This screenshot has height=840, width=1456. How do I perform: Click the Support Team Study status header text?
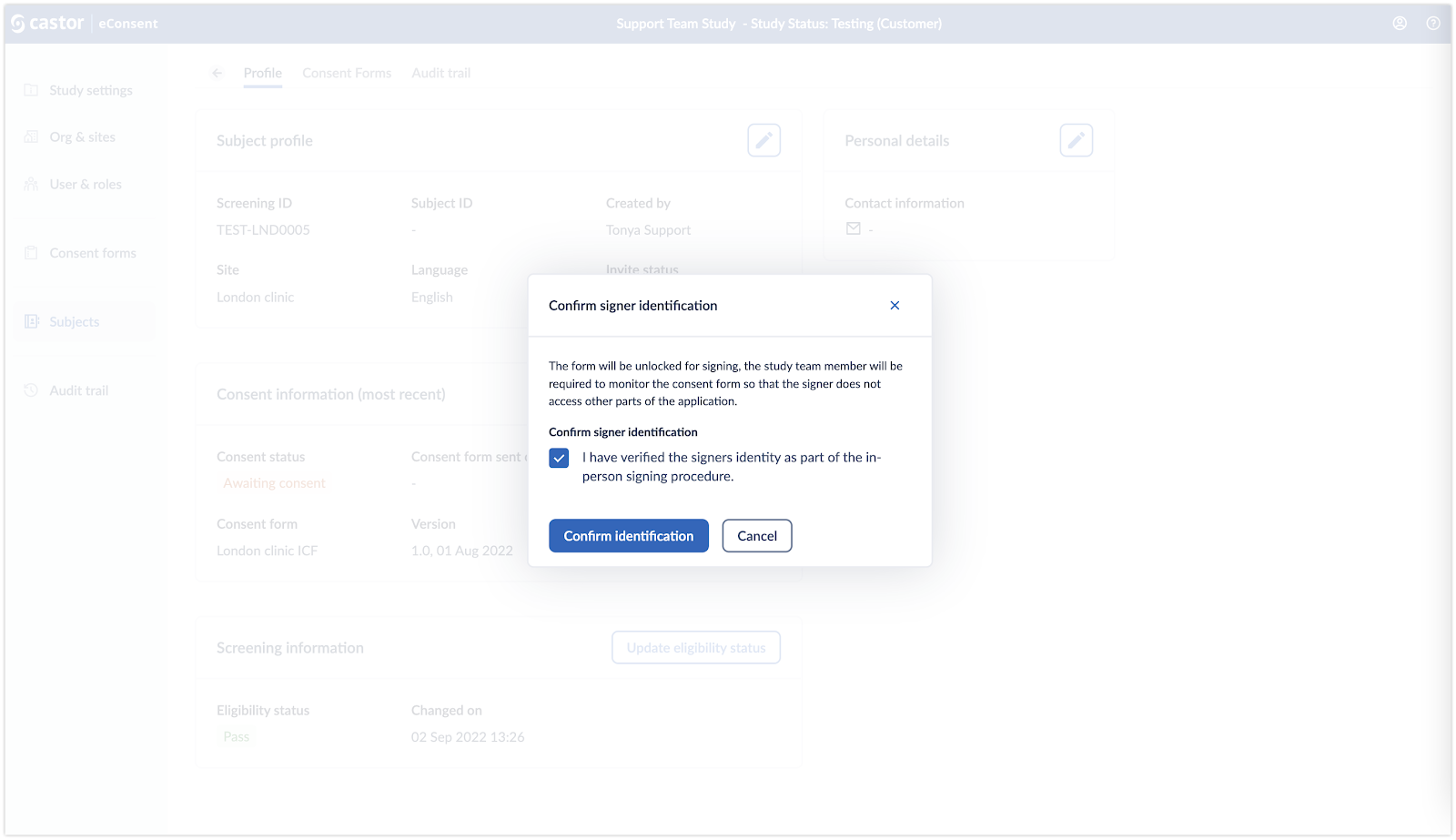pyautogui.click(x=779, y=24)
